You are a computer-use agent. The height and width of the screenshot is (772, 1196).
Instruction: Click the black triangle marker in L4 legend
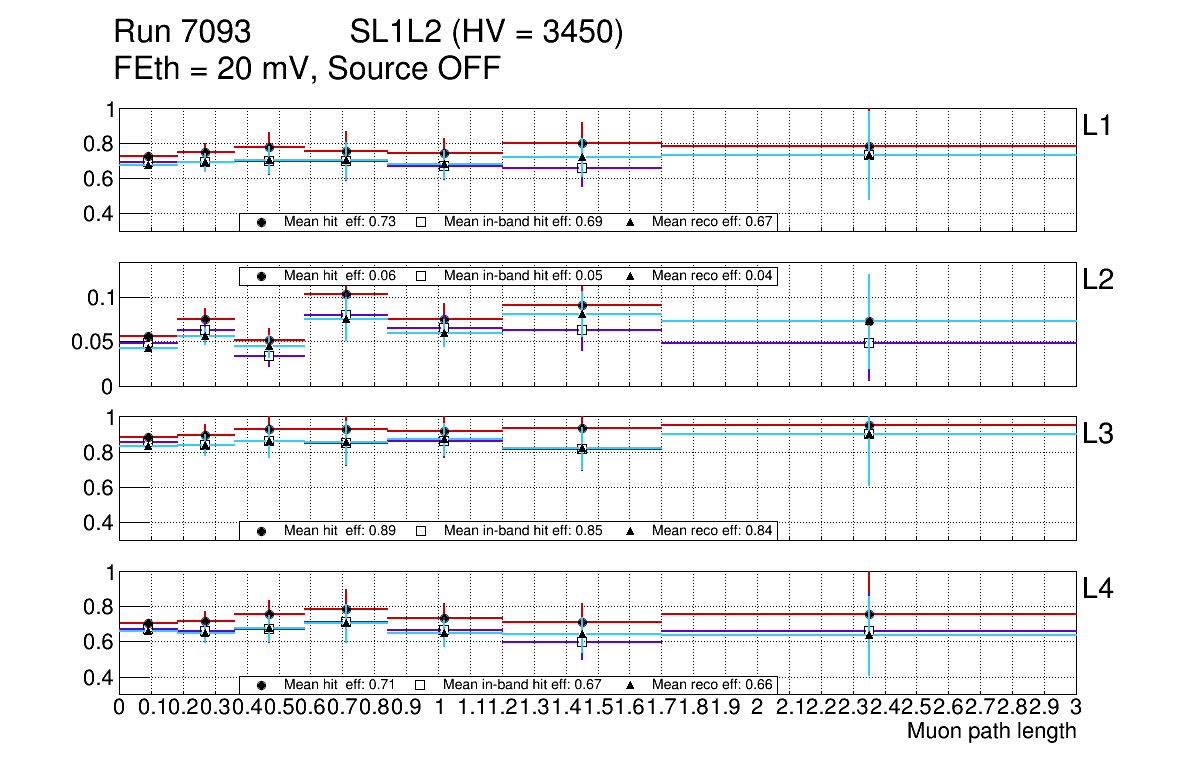coord(631,685)
